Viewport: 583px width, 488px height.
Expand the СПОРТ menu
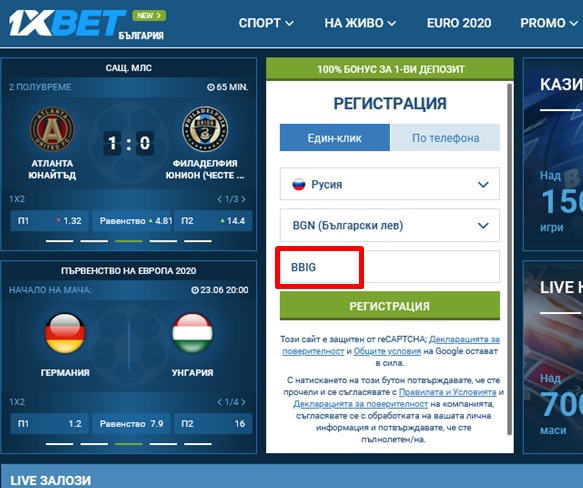pyautogui.click(x=266, y=23)
